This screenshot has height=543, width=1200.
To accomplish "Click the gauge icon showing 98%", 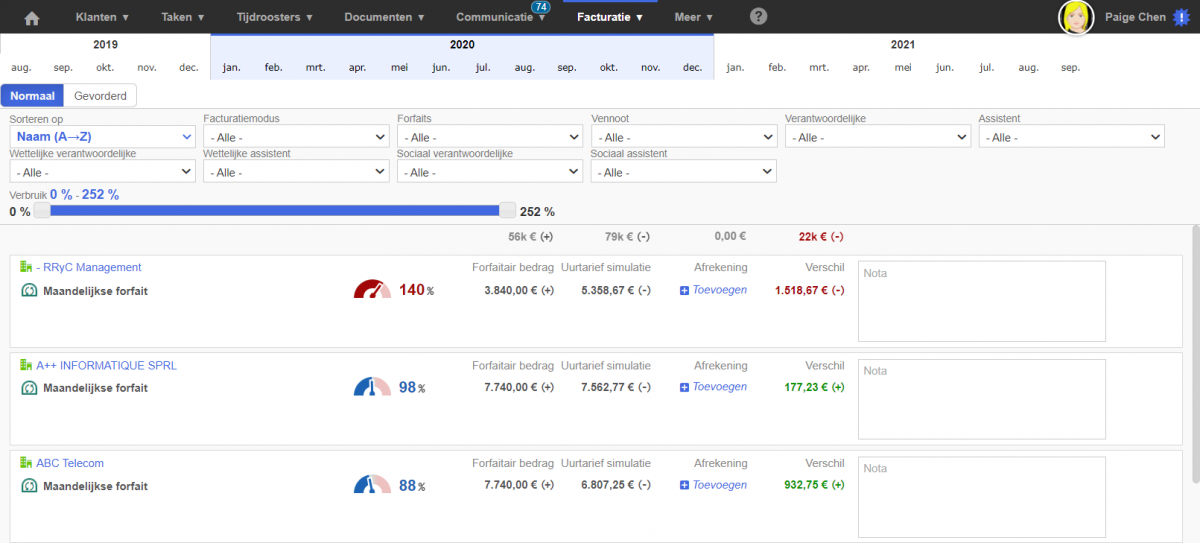I will tap(372, 387).
